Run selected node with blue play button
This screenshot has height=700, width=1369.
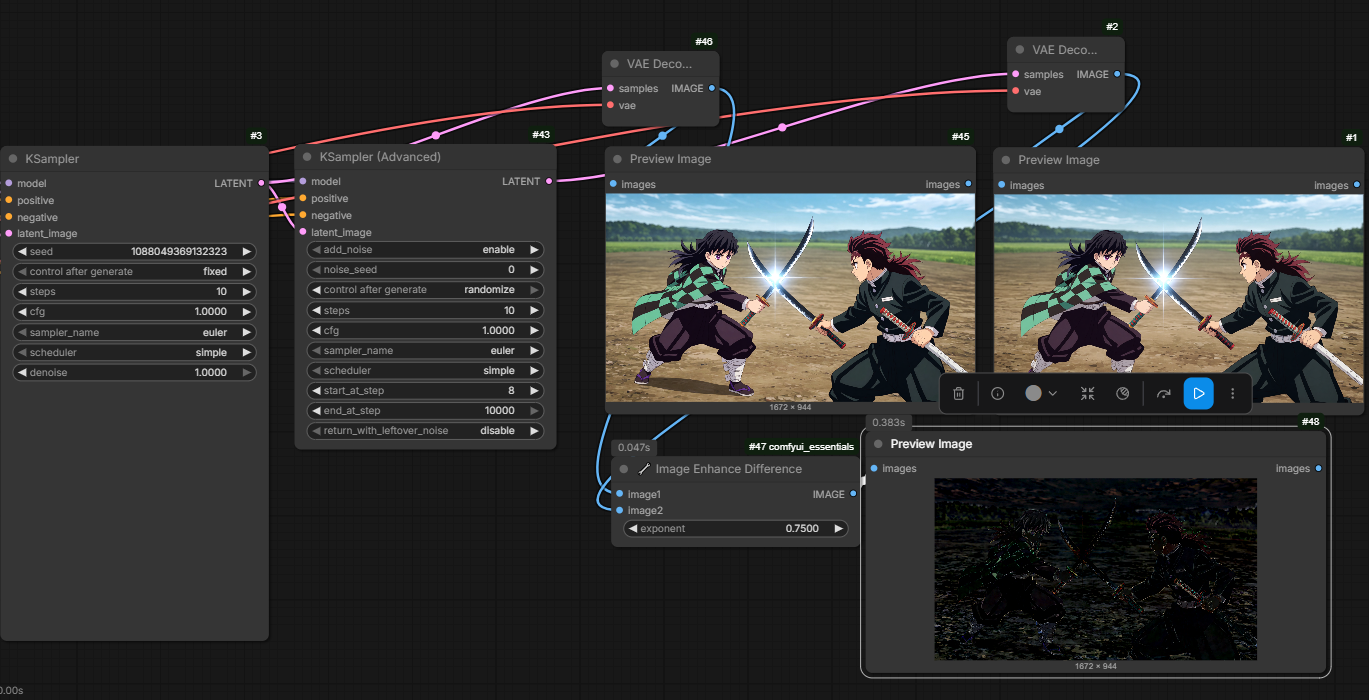1198,394
